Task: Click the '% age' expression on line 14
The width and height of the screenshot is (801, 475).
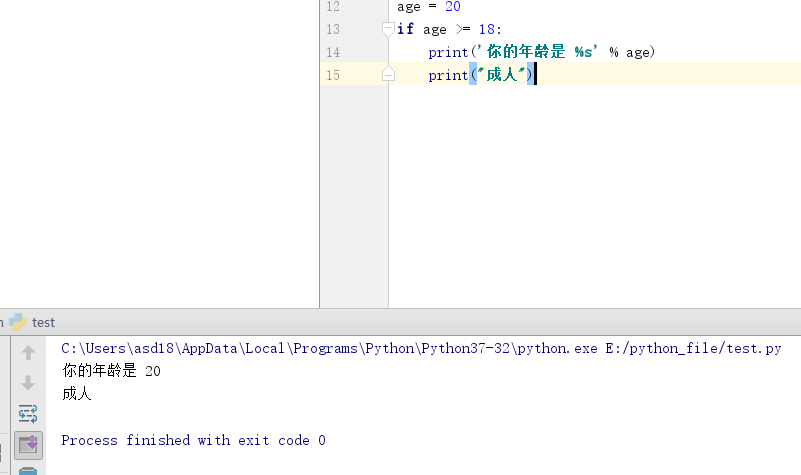Action: [x=629, y=52]
